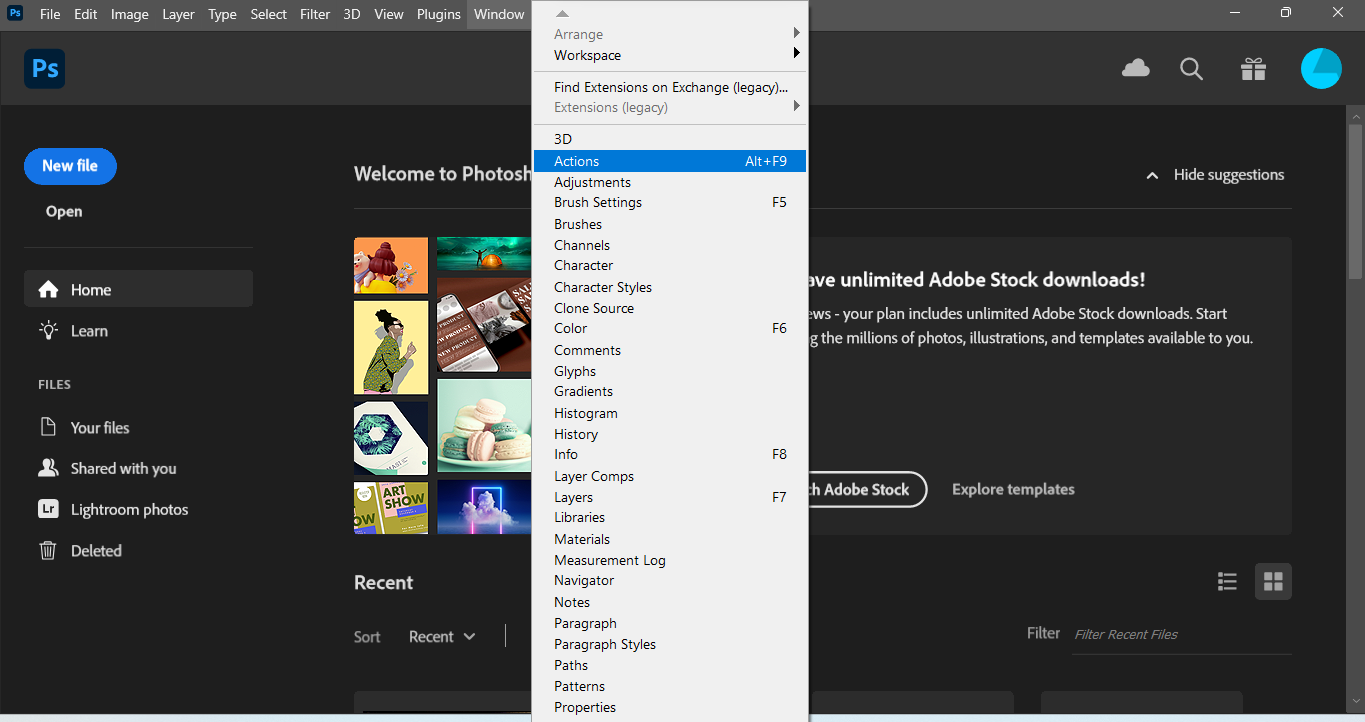Screen dimensions: 1365x722
Task: Collapse suggestions with Hide suggestions
Action: click(x=1215, y=175)
